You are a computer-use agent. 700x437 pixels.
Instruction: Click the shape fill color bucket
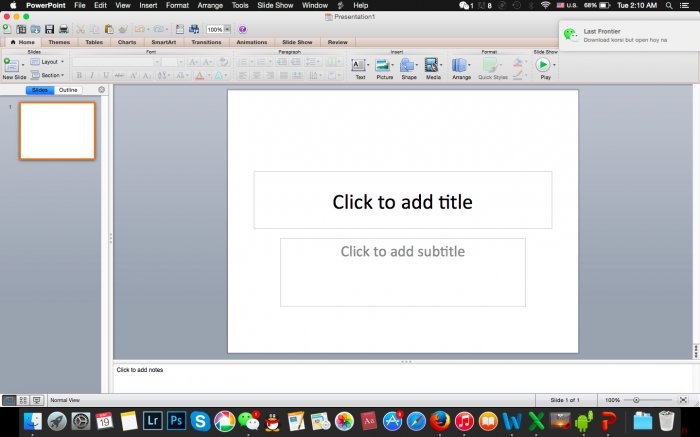[517, 62]
